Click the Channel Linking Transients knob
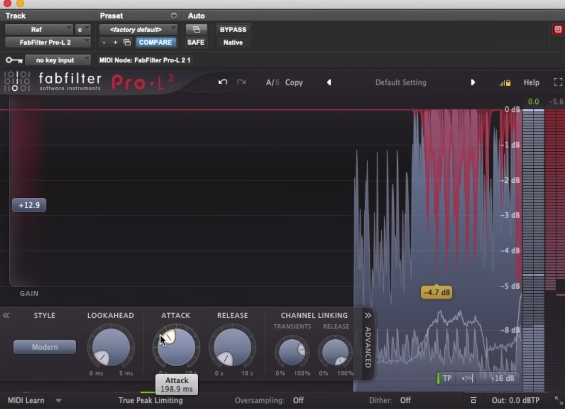This screenshot has height=409, width=565. (x=292, y=352)
